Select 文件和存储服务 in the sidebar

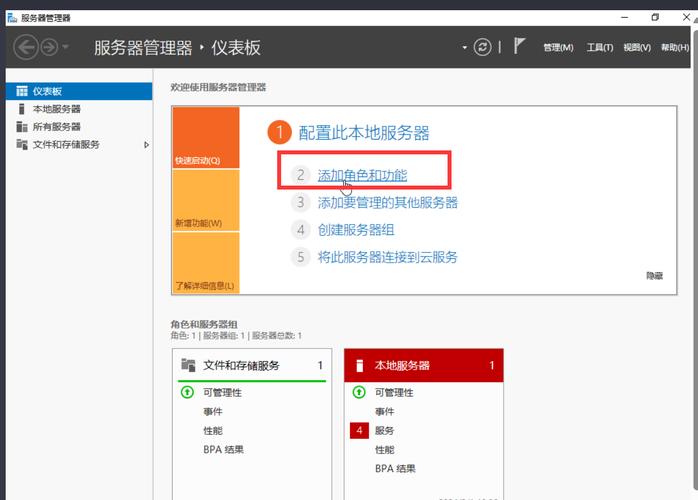[x=79, y=145]
